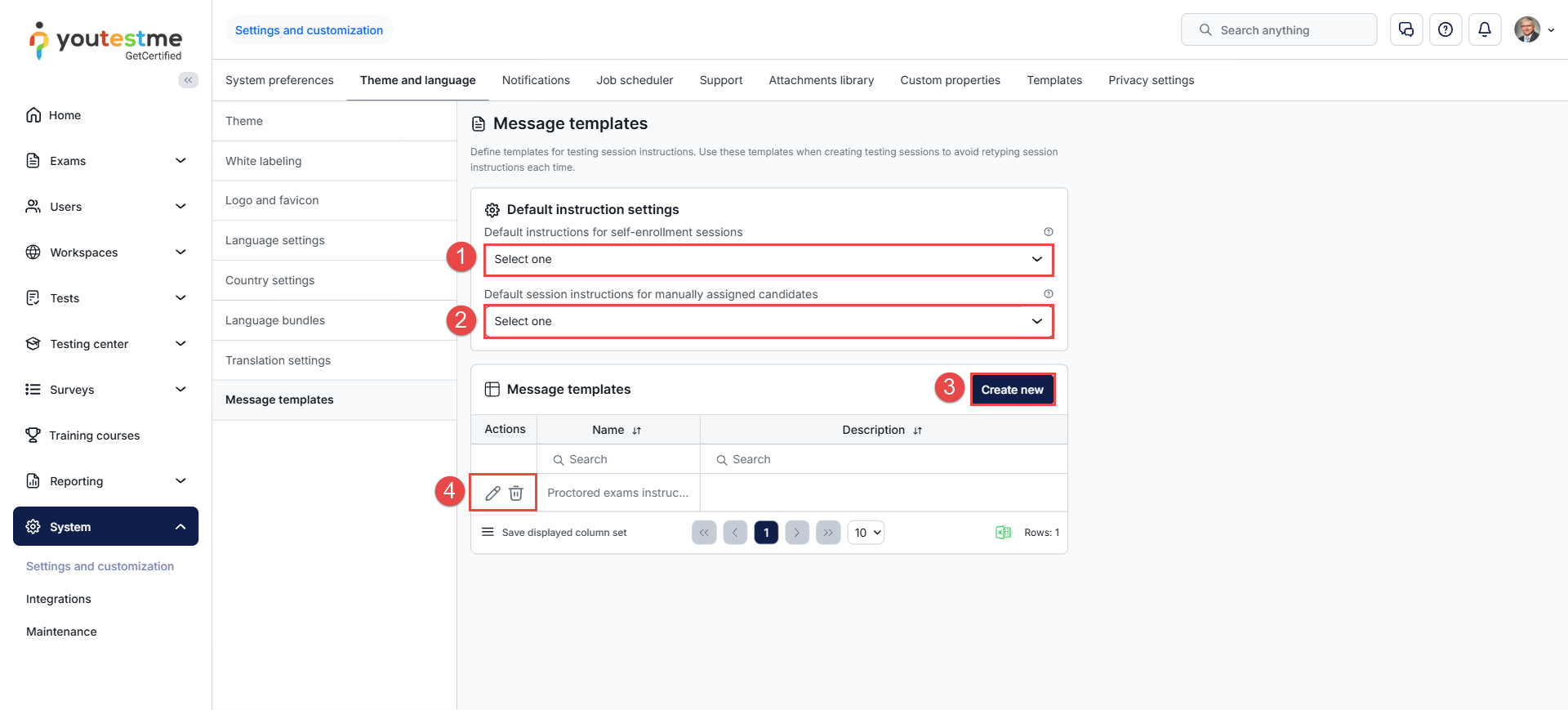This screenshot has width=1568, height=710.
Task: Open Language bundles submenu item
Action: [335, 320]
